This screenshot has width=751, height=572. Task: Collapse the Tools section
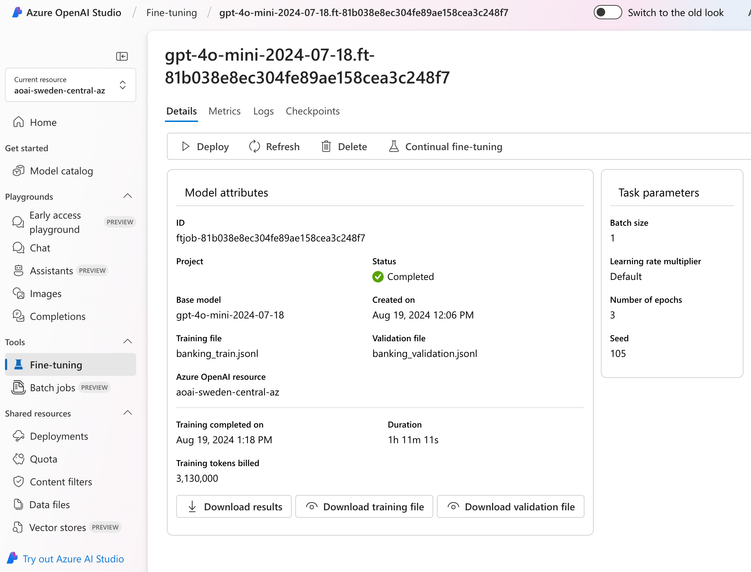[x=127, y=342]
